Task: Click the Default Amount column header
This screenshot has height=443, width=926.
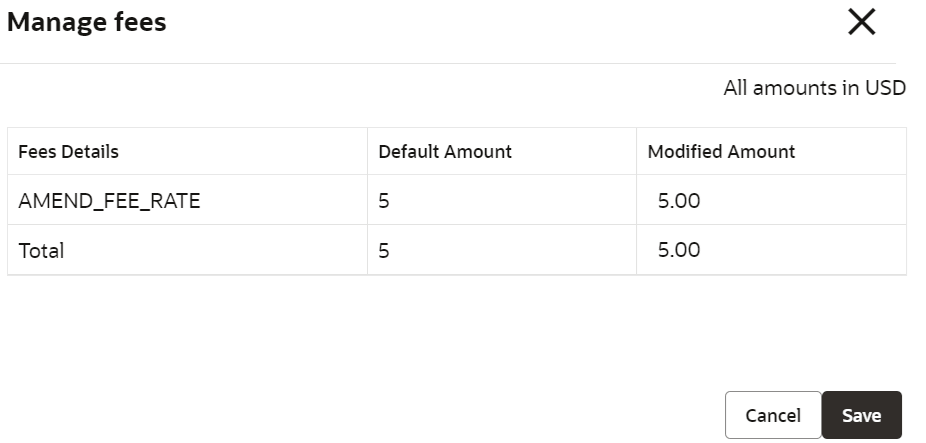Action: click(x=445, y=152)
